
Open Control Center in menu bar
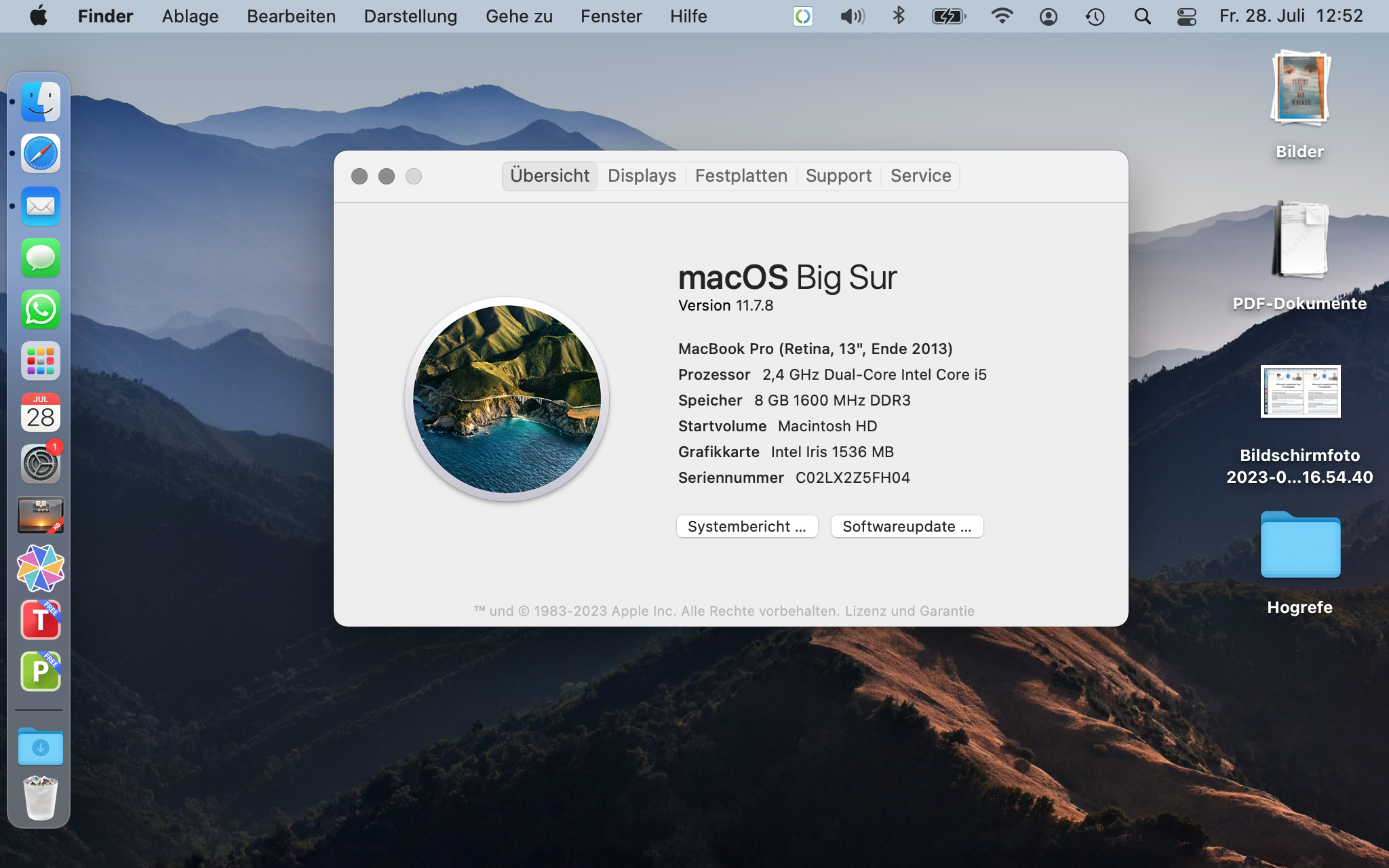pos(1186,16)
